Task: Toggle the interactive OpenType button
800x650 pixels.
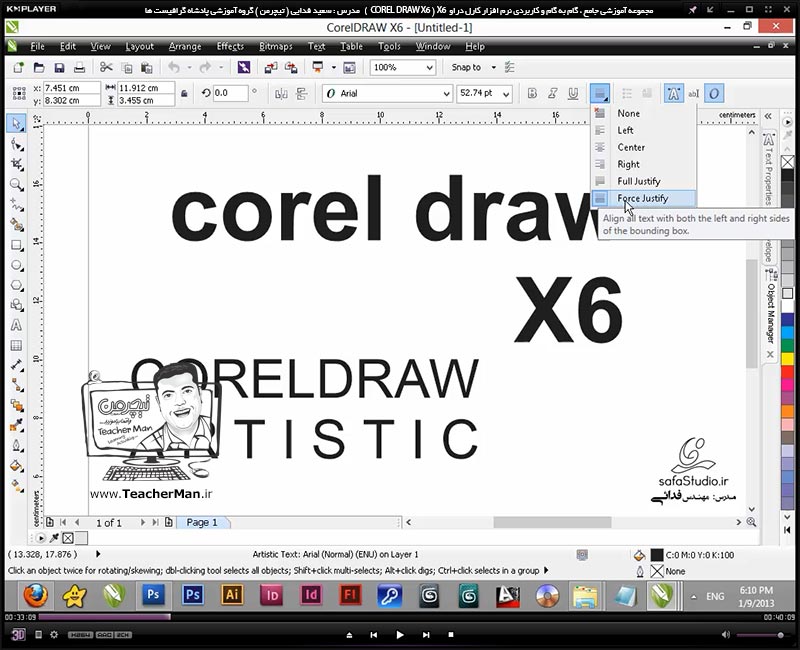Action: pyautogui.click(x=714, y=93)
